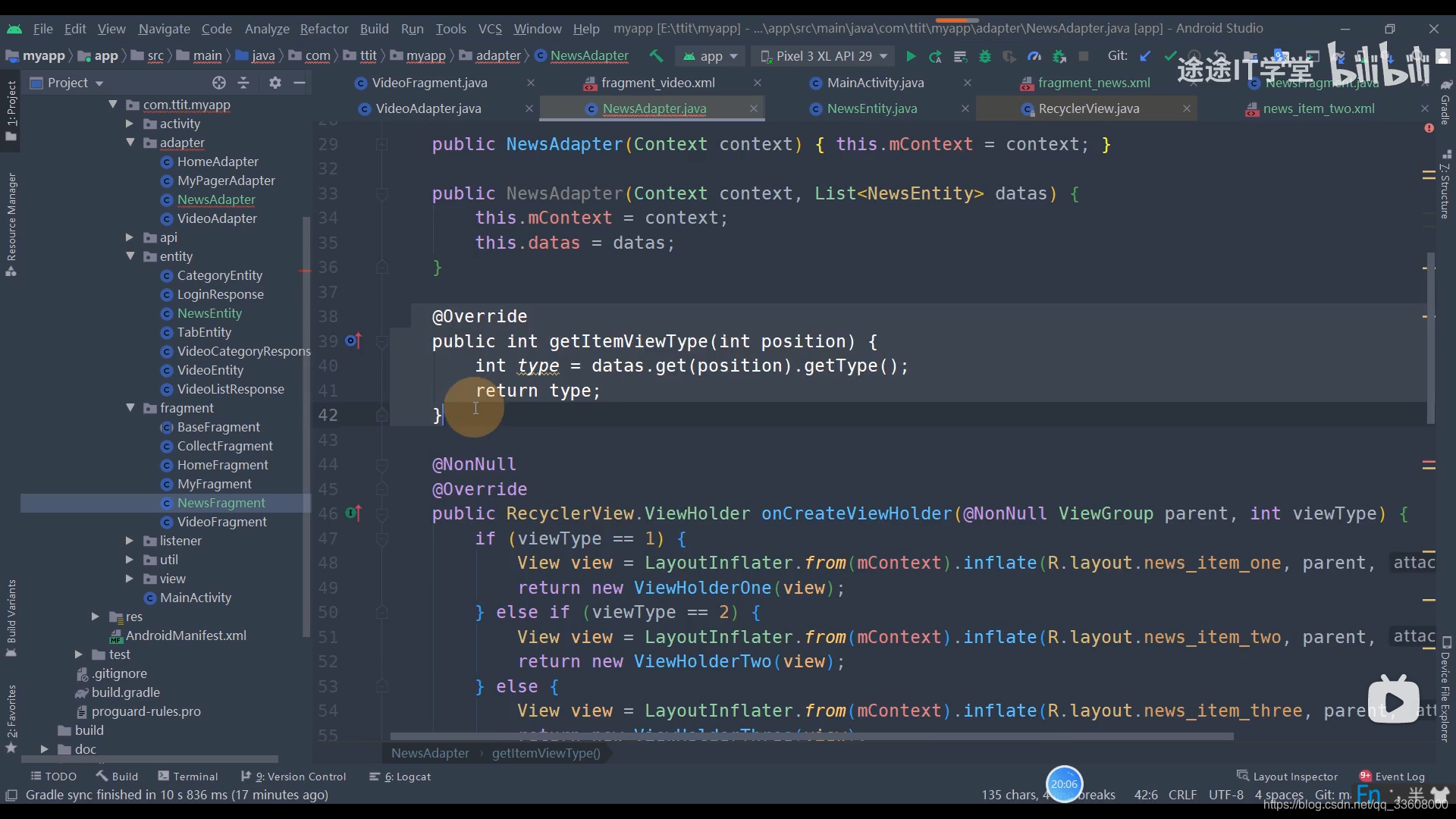Viewport: 1456px width, 819px height.
Task: Click the Make Project hammer icon
Action: tap(656, 56)
